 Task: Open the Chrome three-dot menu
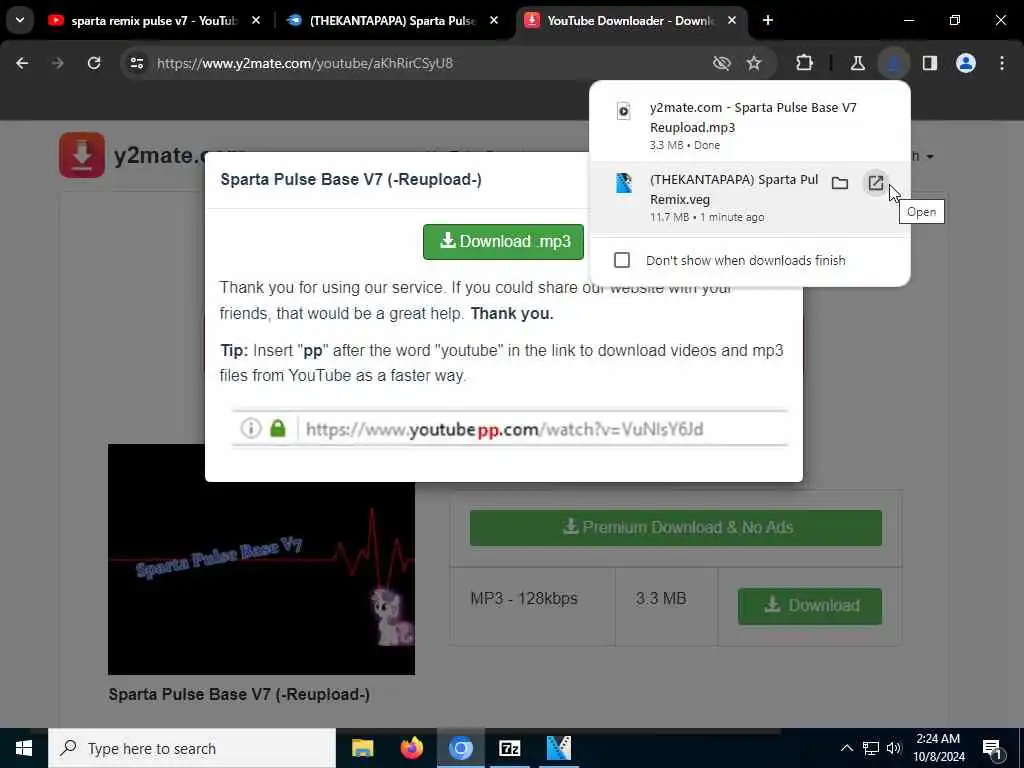(x=1002, y=63)
